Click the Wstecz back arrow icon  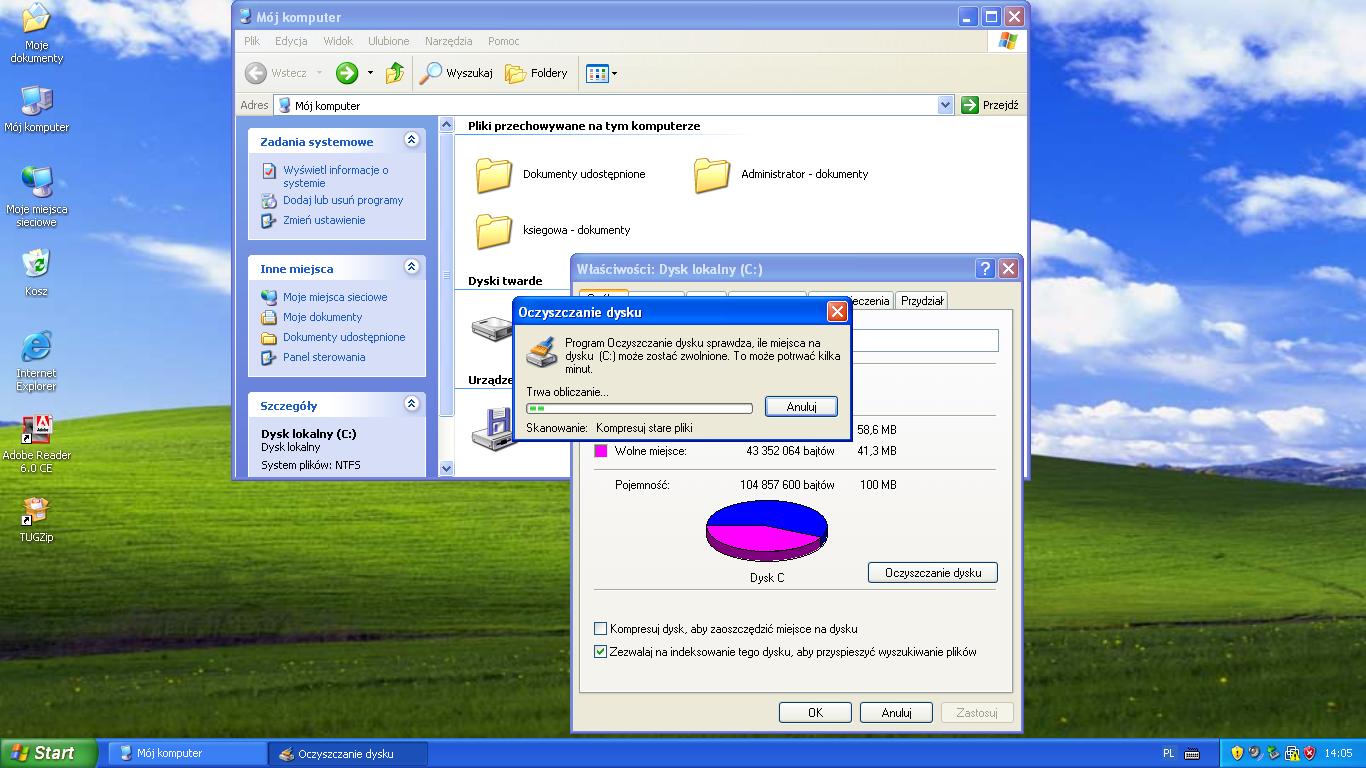tap(256, 73)
